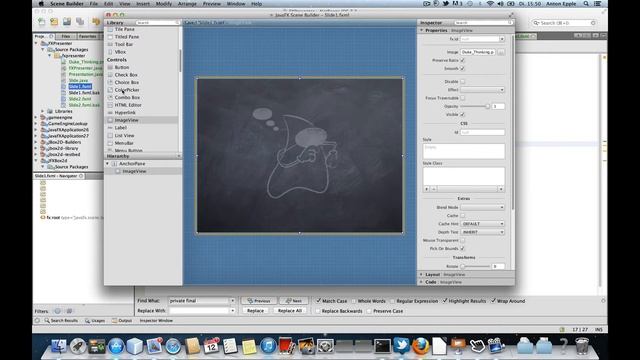Open Finder from the Dock
Image resolution: width=640 pixels, height=360 pixels.
click(x=59, y=346)
